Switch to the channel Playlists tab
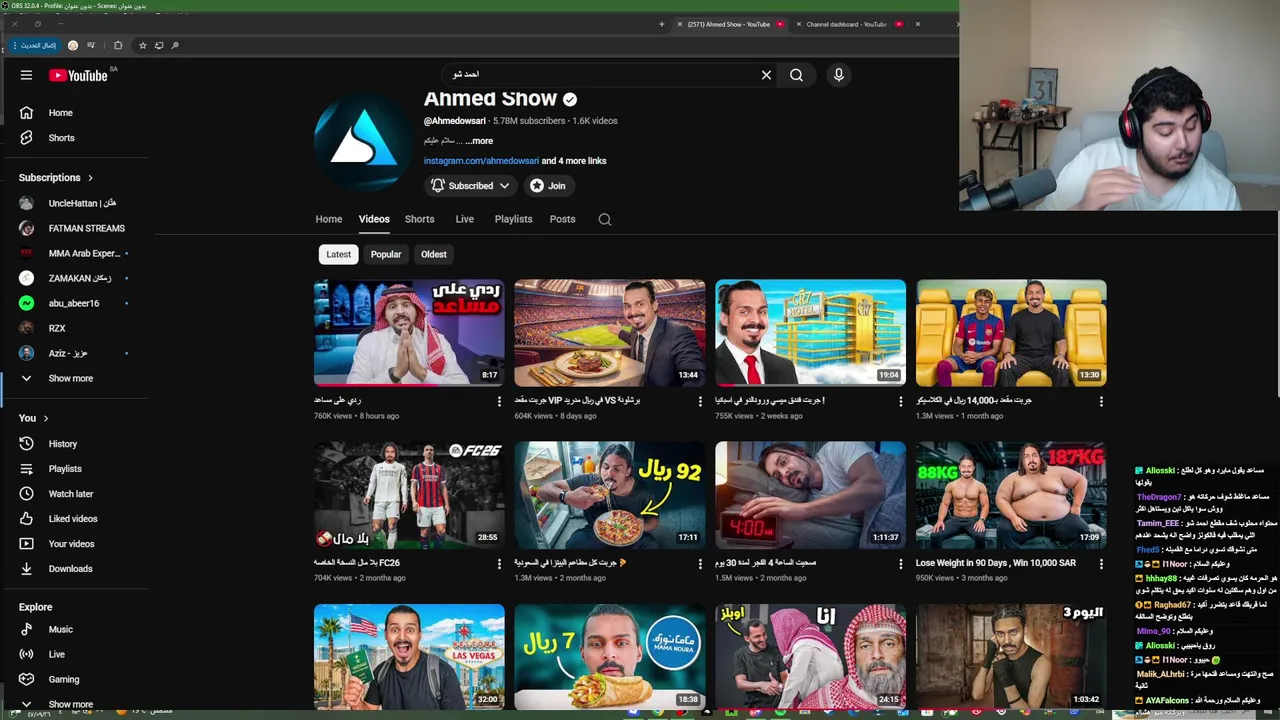The width and height of the screenshot is (1280, 720). (x=513, y=219)
